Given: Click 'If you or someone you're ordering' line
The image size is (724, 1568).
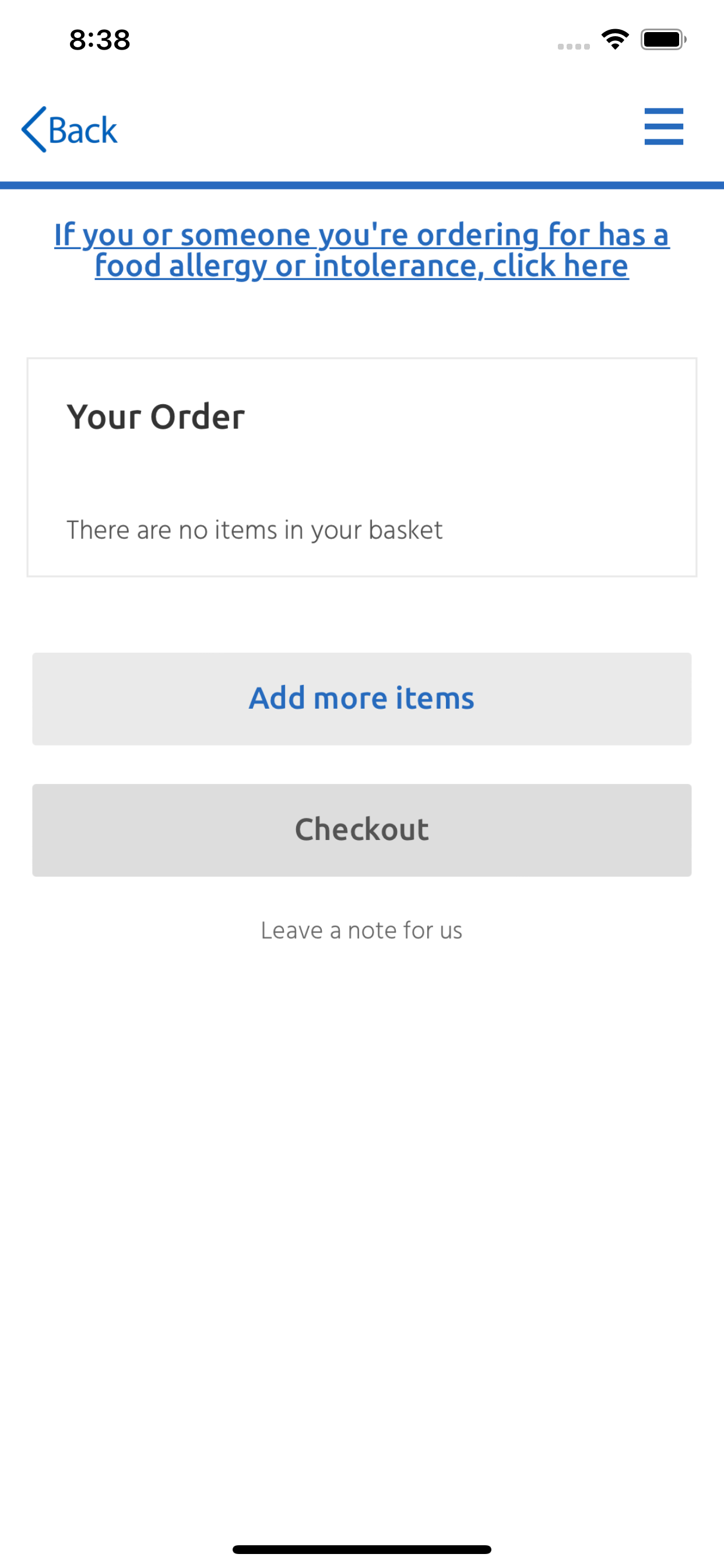Looking at the screenshot, I should pyautogui.click(x=362, y=235).
